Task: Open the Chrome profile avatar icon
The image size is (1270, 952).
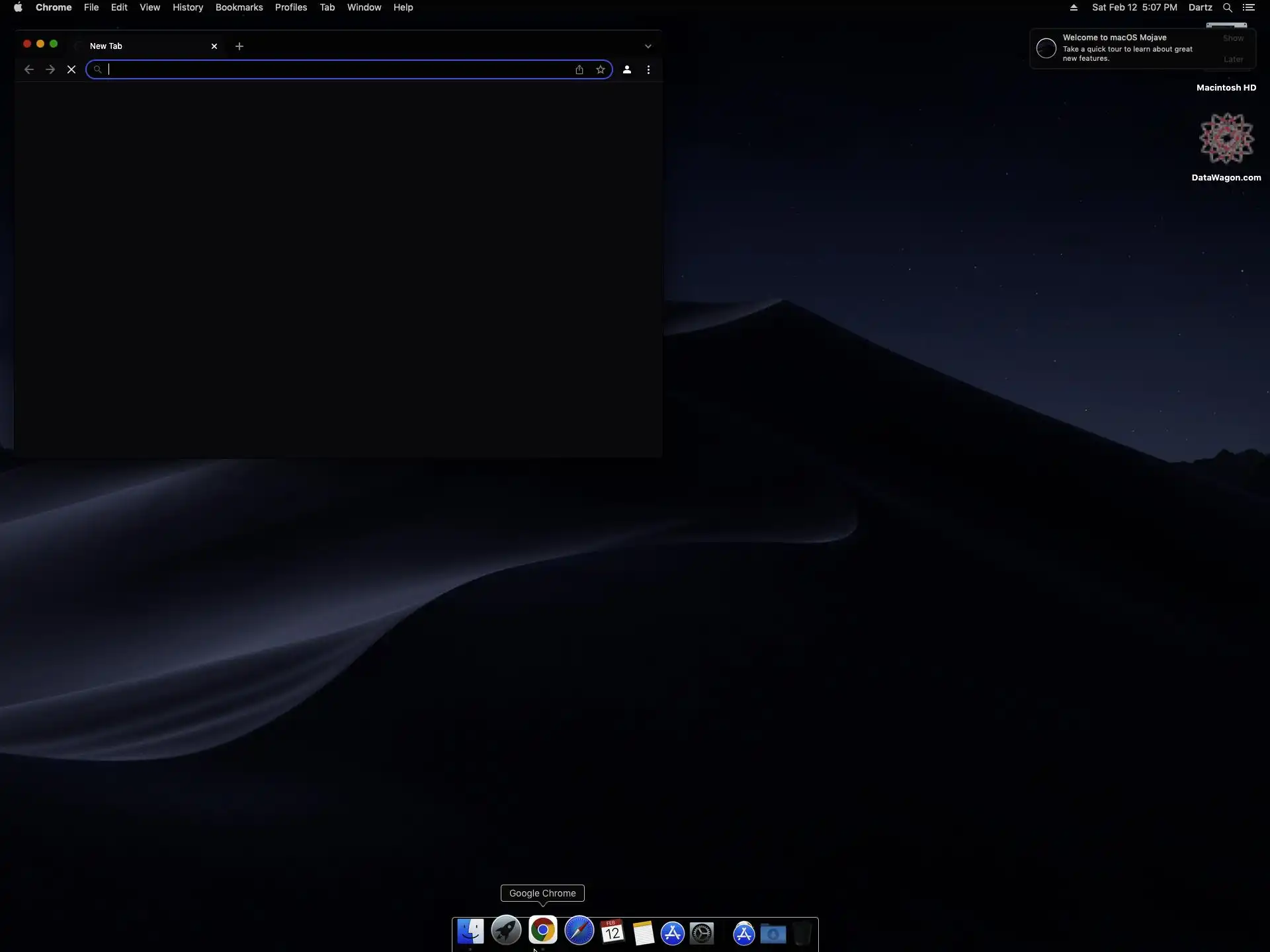Action: [x=627, y=69]
